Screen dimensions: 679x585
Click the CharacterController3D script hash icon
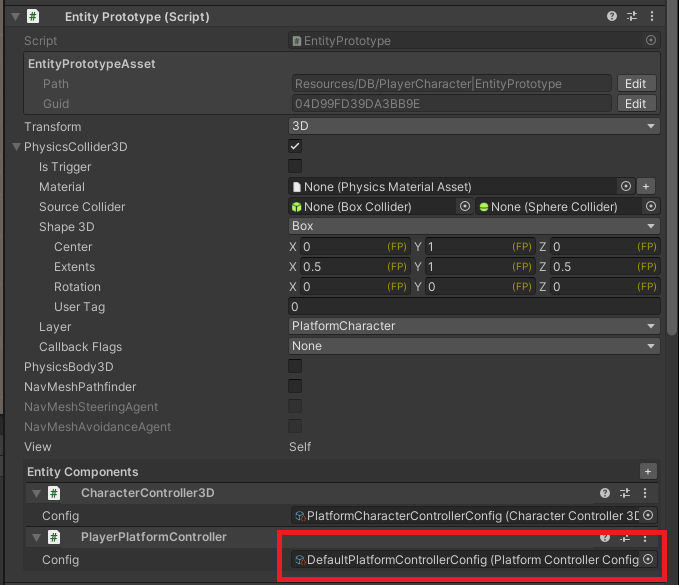tap(54, 493)
